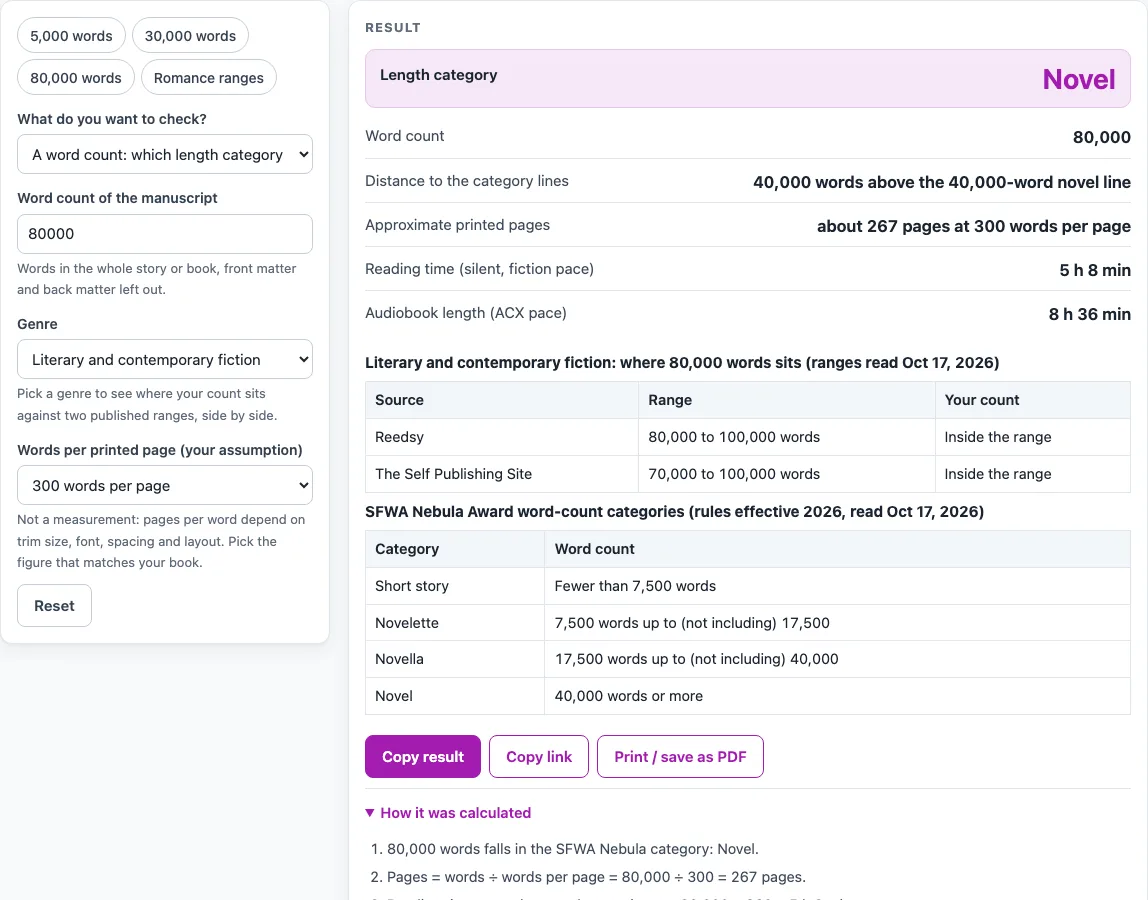Click the 'Short story' category cell
The image size is (1148, 900).
pyautogui.click(x=455, y=586)
